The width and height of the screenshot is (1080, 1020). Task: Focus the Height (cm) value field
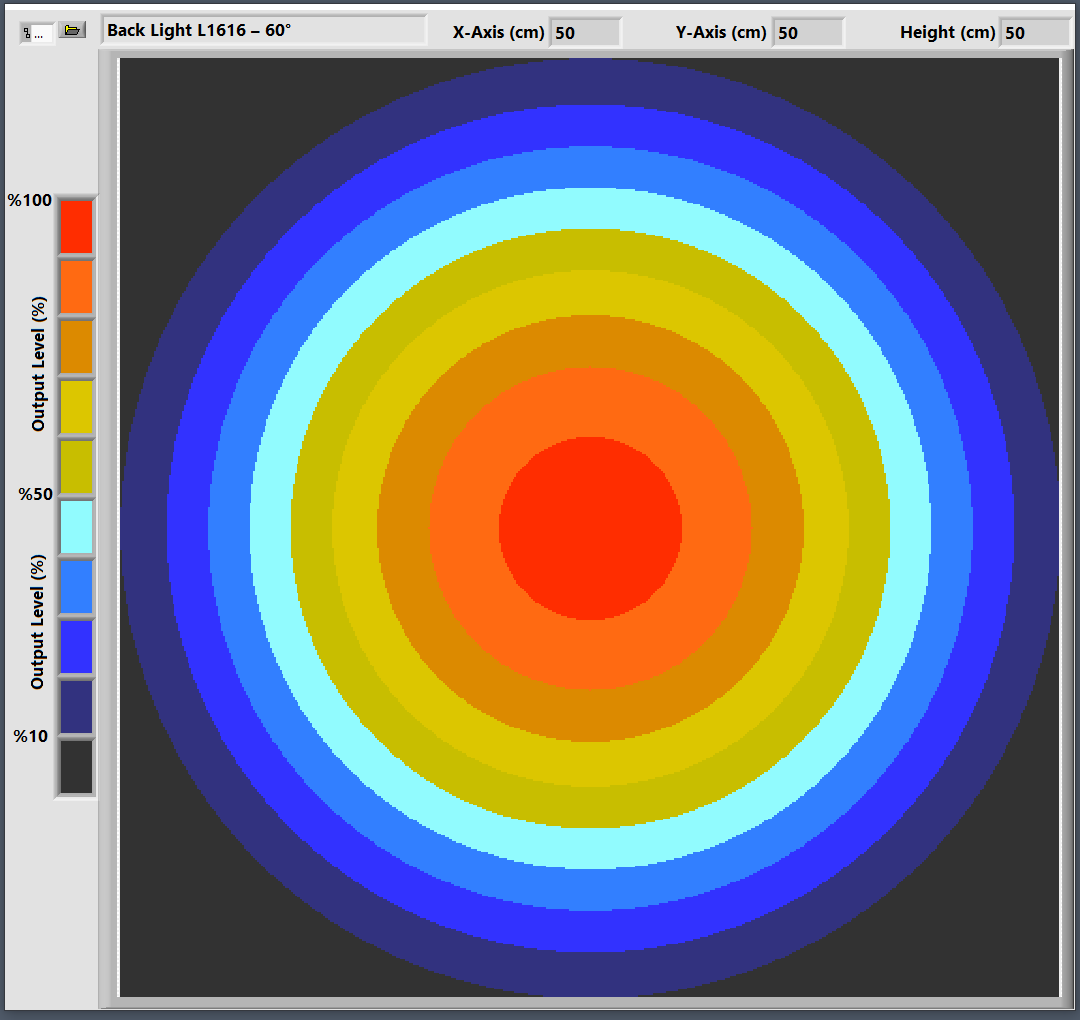point(1034,33)
